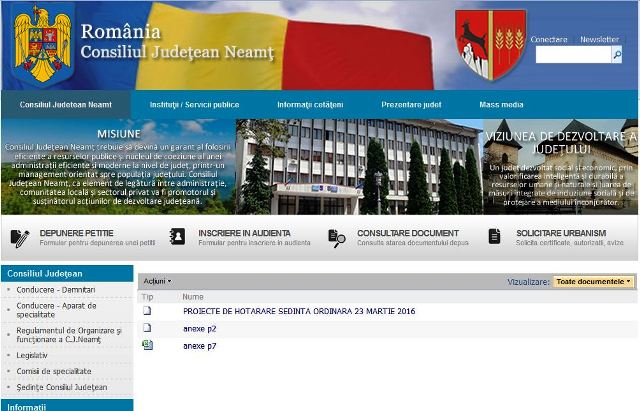Viewport: 640px width, 411px height.
Task: Open Legislativ sidebar item
Action: [x=32, y=355]
